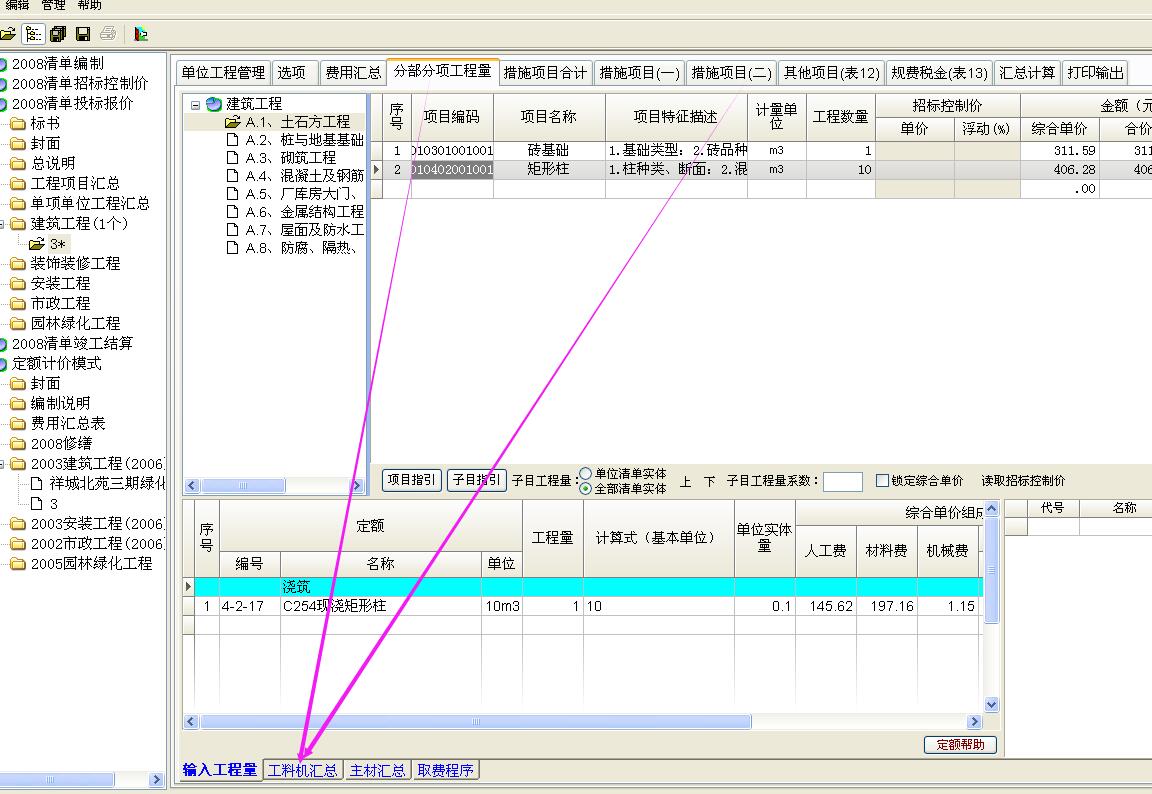1152x794 pixels.
Task: Click the quota code cell 4-2-17
Action: [250, 606]
